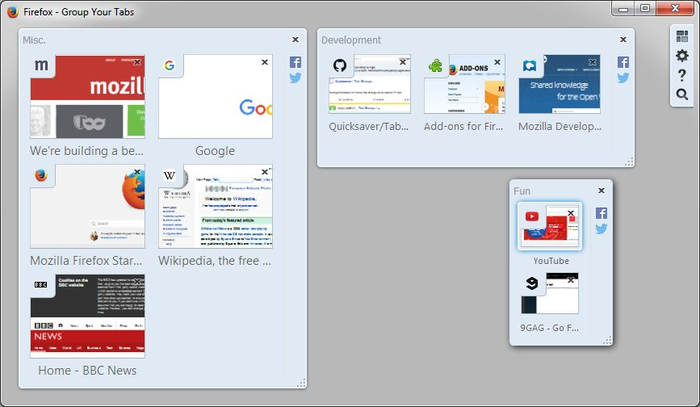700x407 pixels.
Task: Click the Fun group title
Action: [x=521, y=191]
